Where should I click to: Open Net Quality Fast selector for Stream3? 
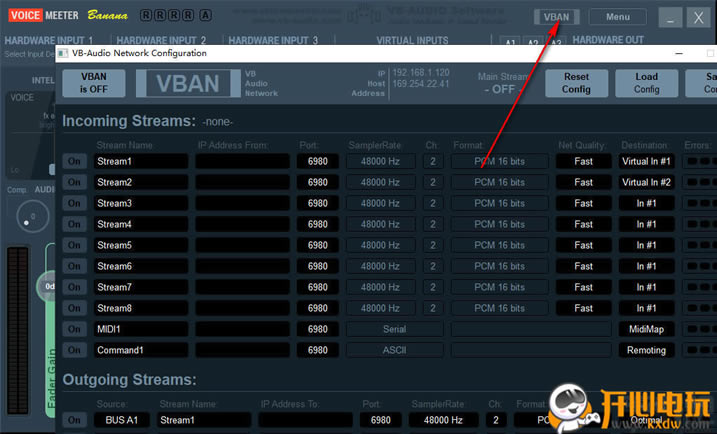(583, 203)
